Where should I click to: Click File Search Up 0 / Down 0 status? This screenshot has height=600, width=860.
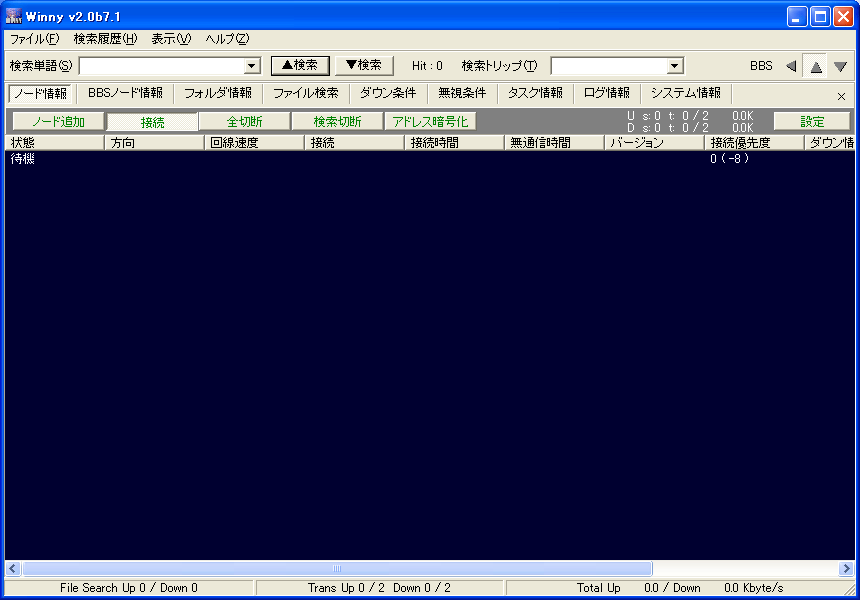pos(128,588)
